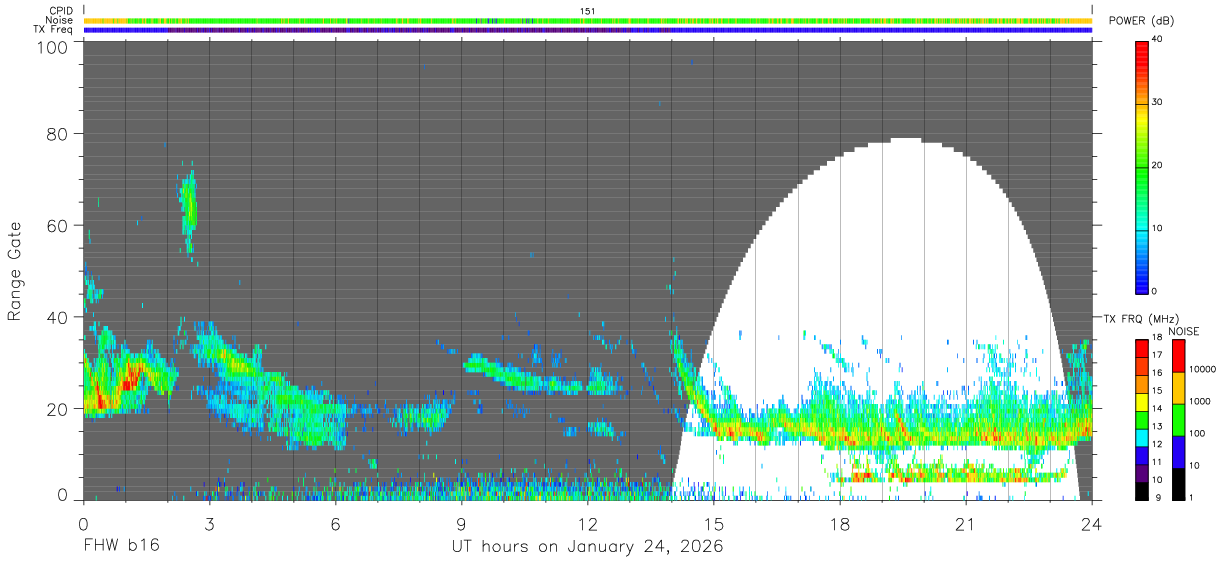Viewport: 1228px width, 567px height.
Task: Click the black segment of the NOISE color bar
Action: pyautogui.click(x=1177, y=484)
